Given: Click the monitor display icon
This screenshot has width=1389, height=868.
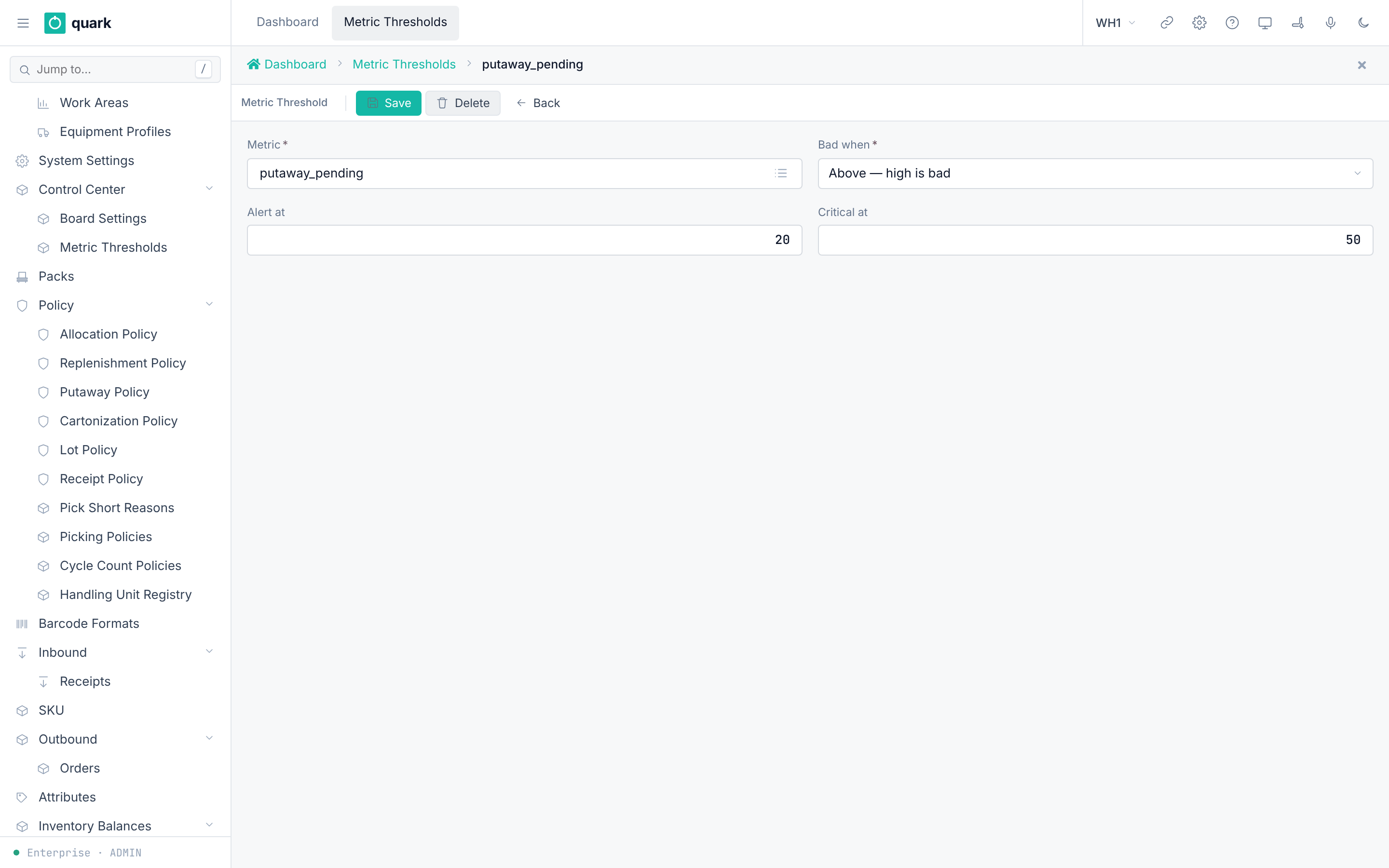Looking at the screenshot, I should pos(1265,23).
